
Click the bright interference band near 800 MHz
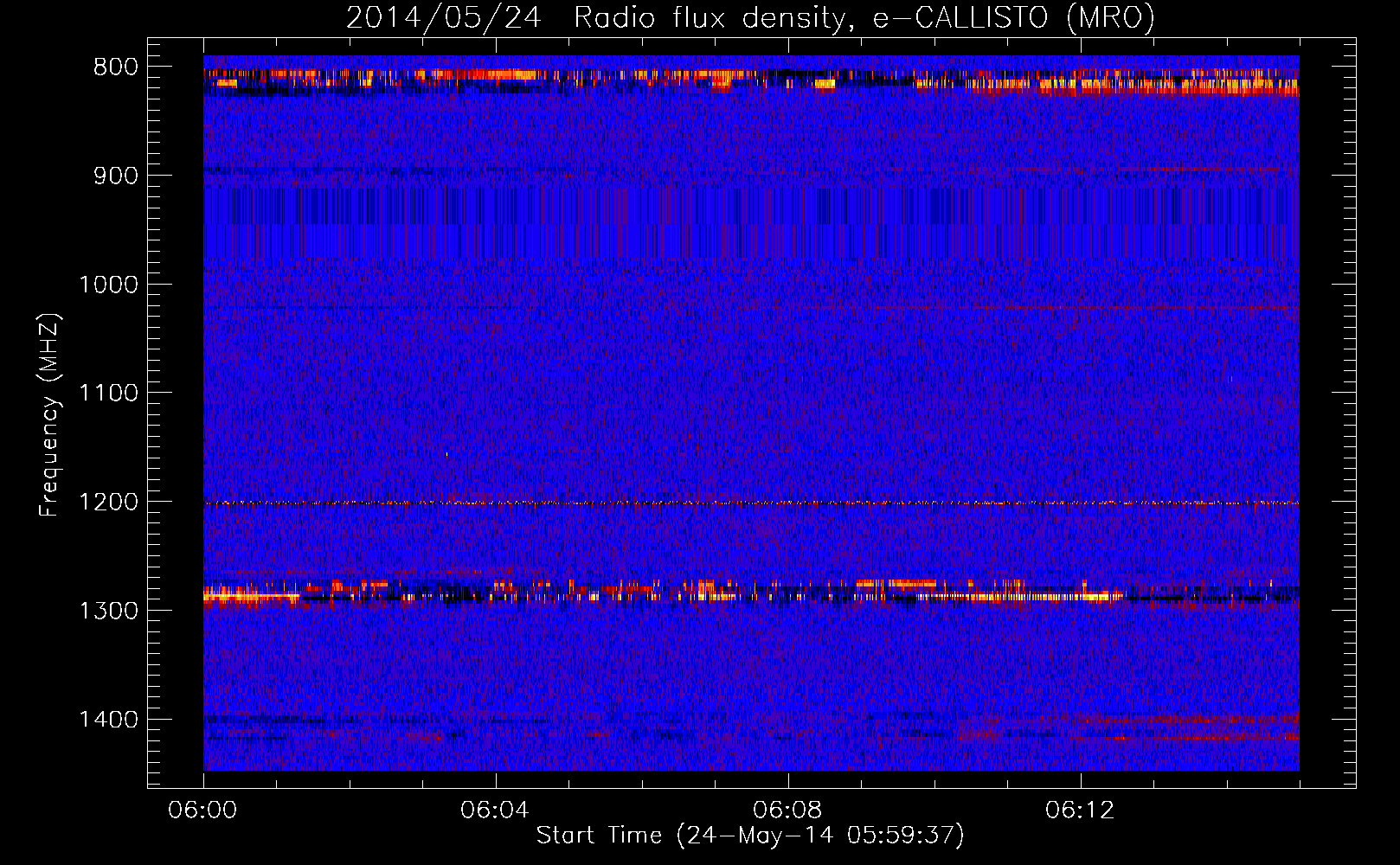[x=751, y=80]
